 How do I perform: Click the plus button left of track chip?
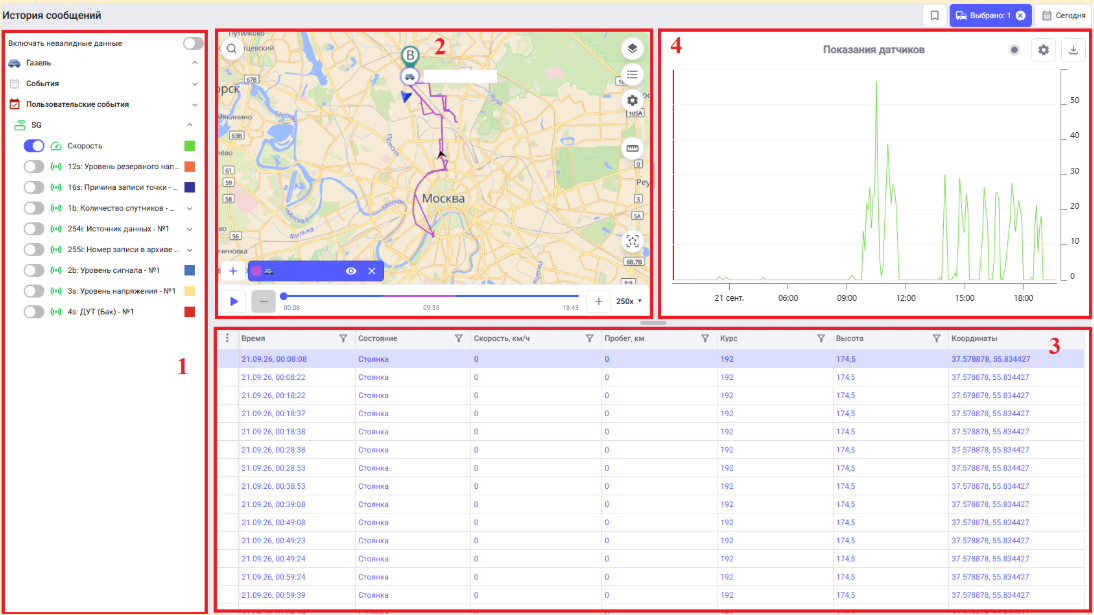(233, 271)
